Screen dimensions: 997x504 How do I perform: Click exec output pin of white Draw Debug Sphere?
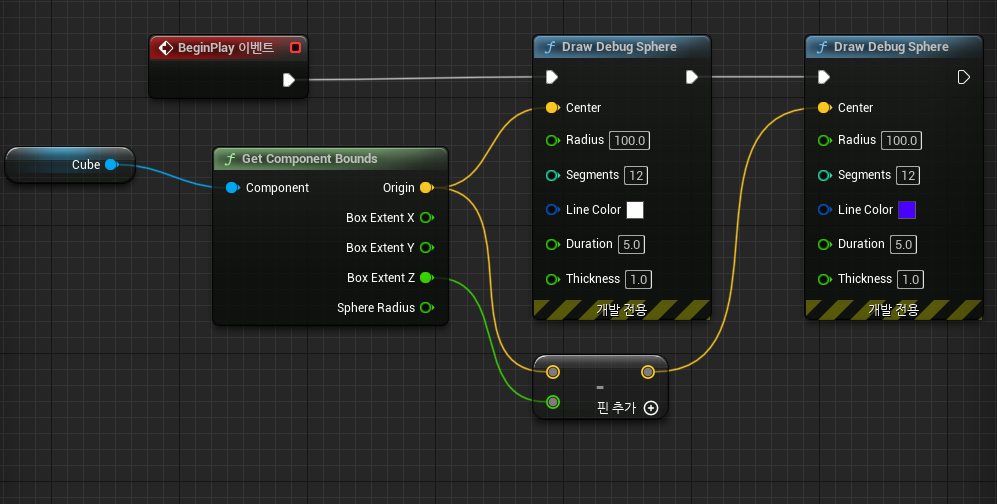692,77
